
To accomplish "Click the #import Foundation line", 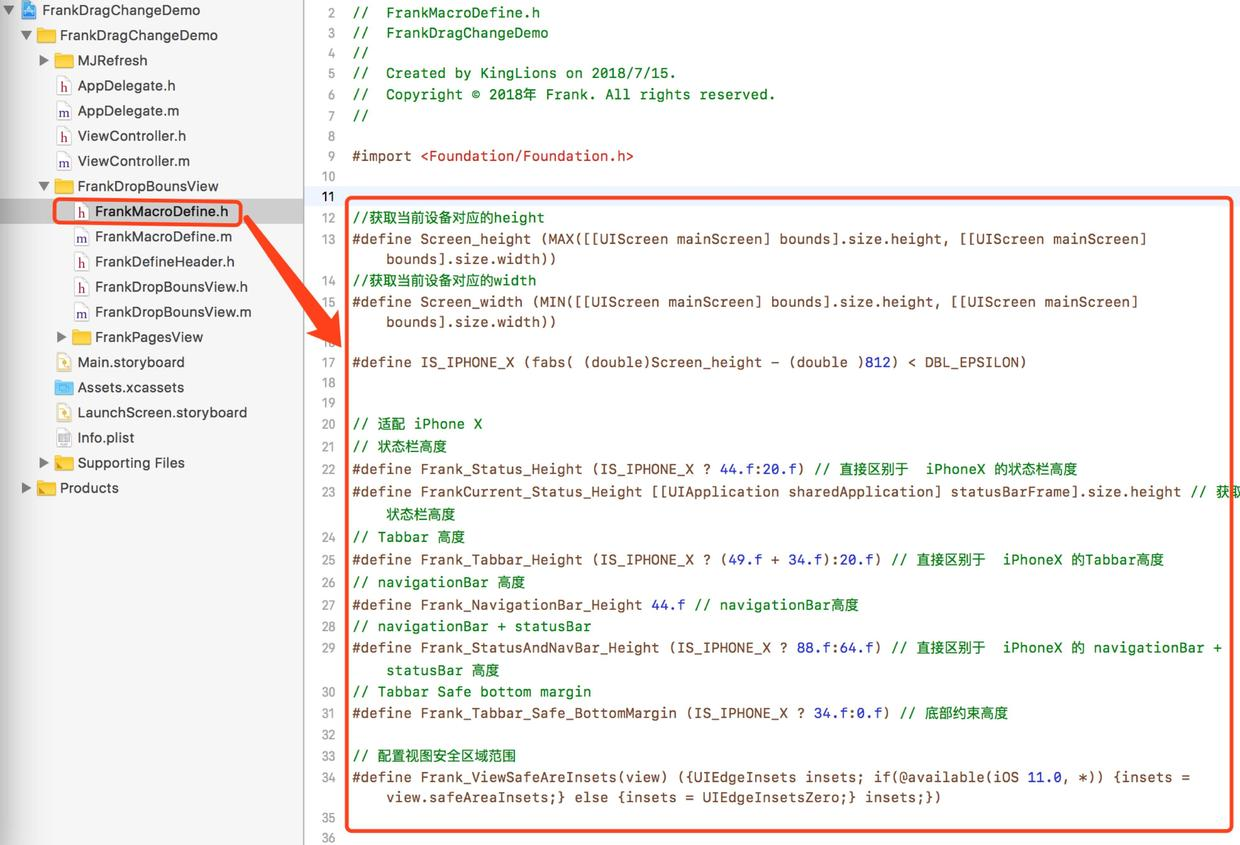I will tap(493, 156).
